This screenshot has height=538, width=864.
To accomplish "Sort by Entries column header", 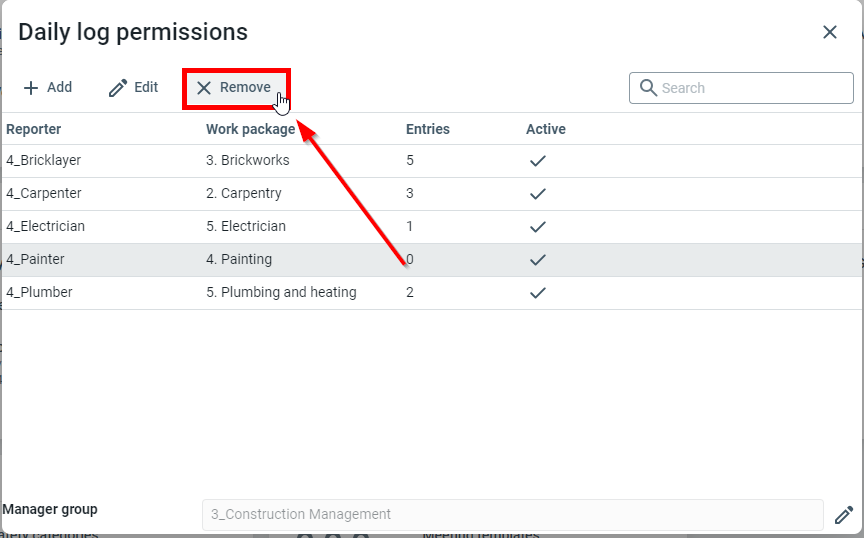I will [427, 129].
